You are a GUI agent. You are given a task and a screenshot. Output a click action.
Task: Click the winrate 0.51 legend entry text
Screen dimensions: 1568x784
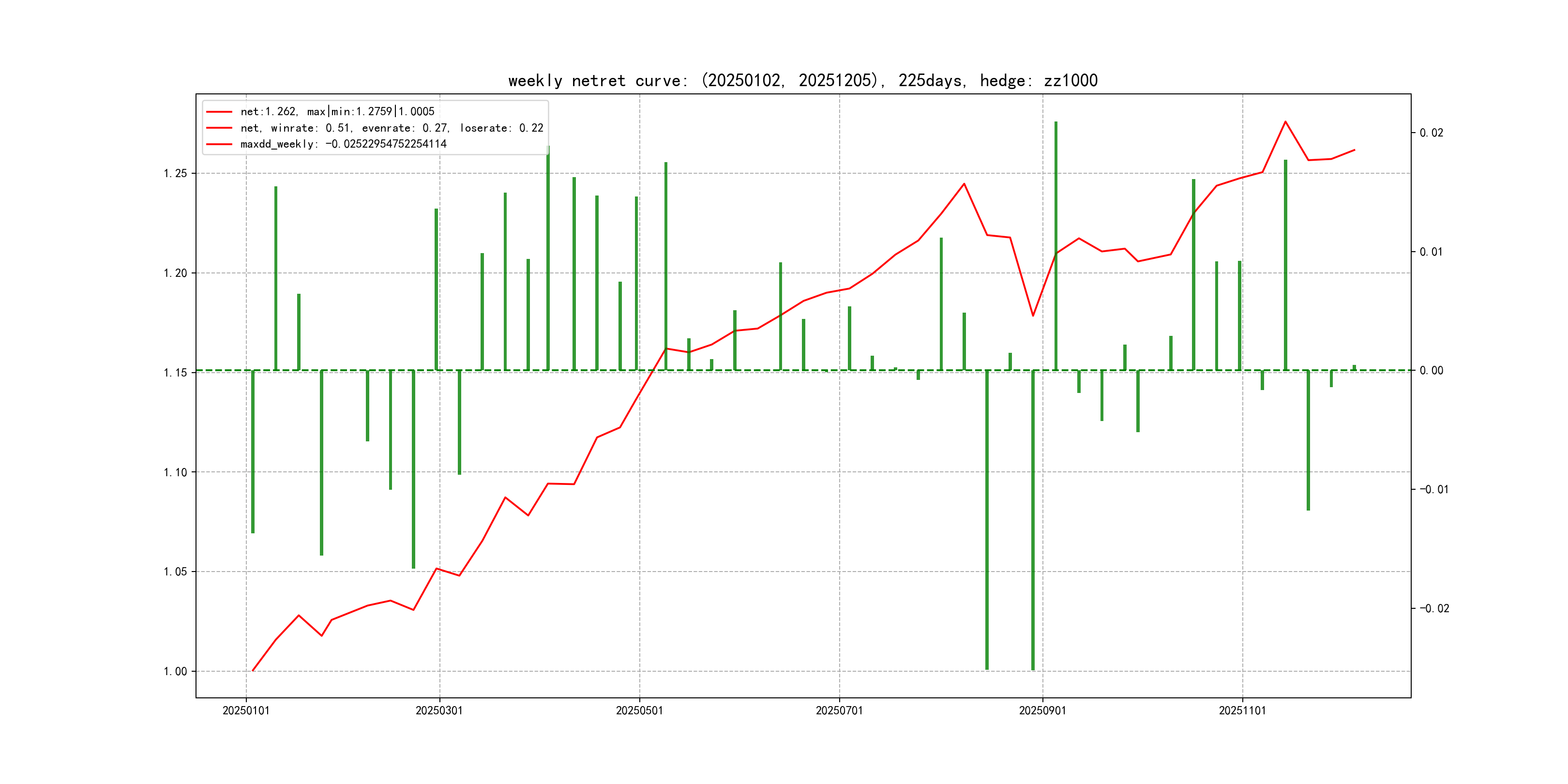pyautogui.click(x=392, y=128)
